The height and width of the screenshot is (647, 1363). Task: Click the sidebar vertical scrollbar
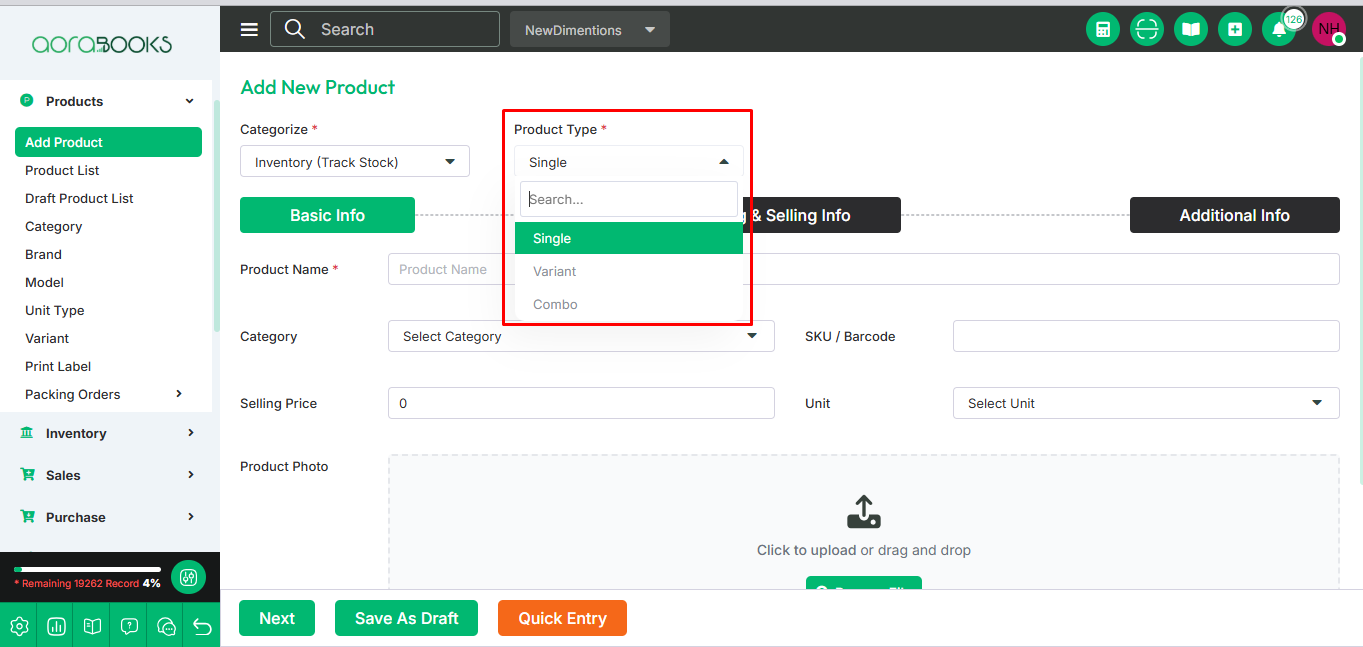pyautogui.click(x=217, y=215)
